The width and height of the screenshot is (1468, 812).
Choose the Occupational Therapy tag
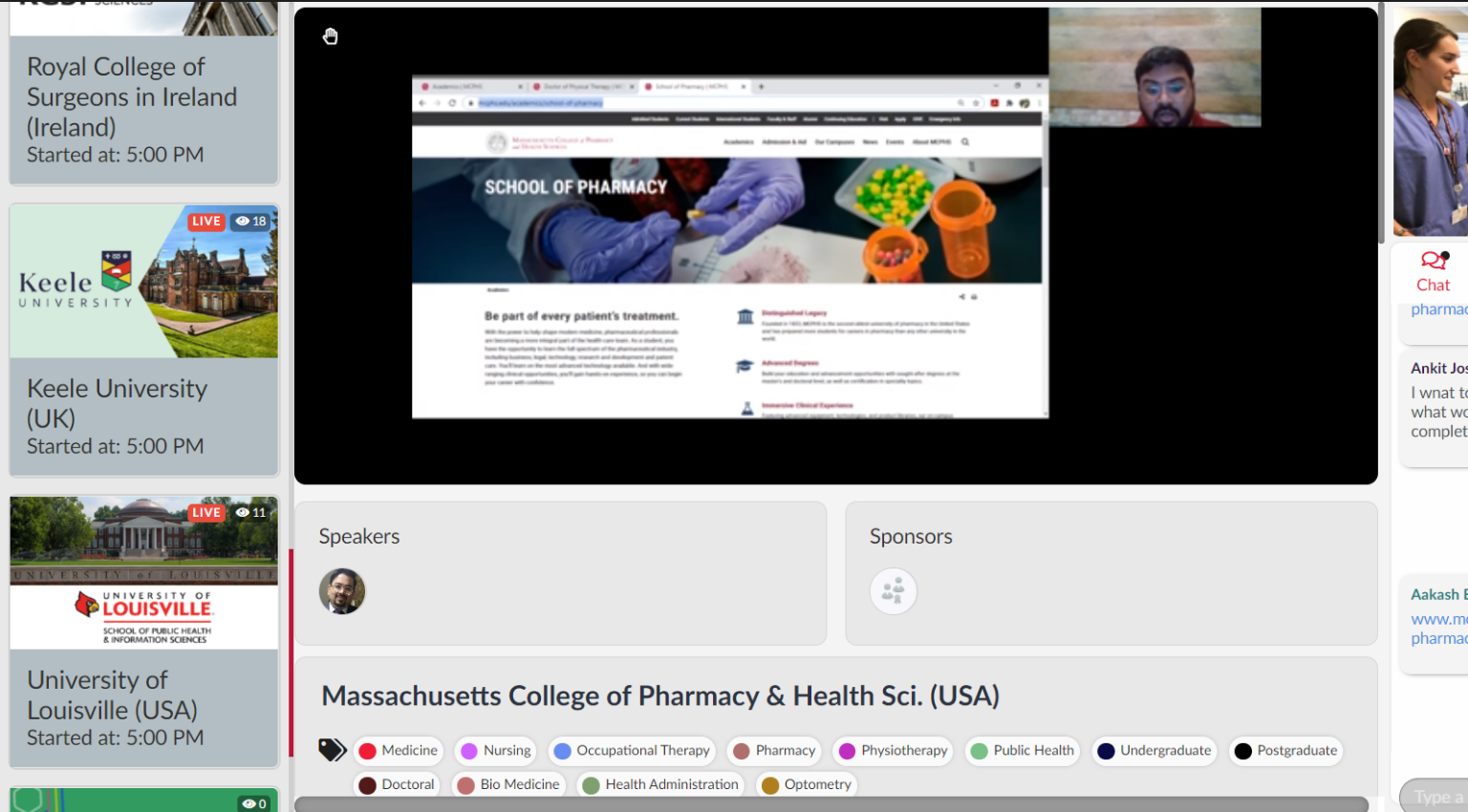(632, 751)
